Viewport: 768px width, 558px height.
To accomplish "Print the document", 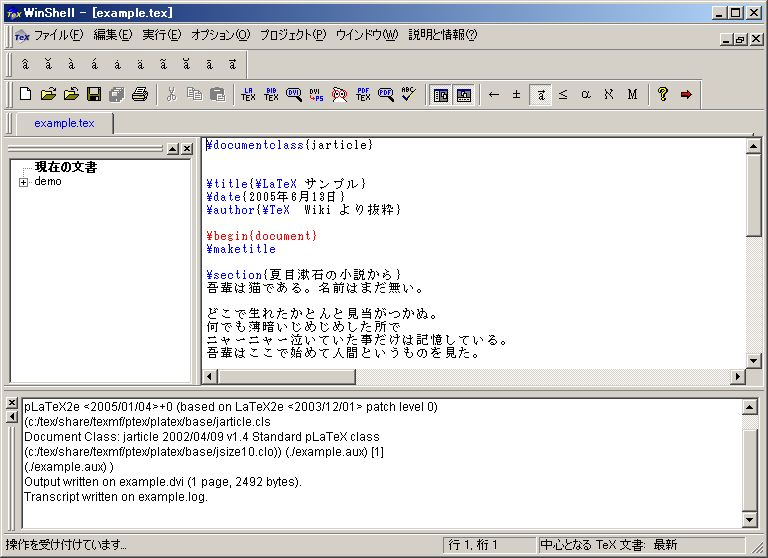I will pos(140,94).
